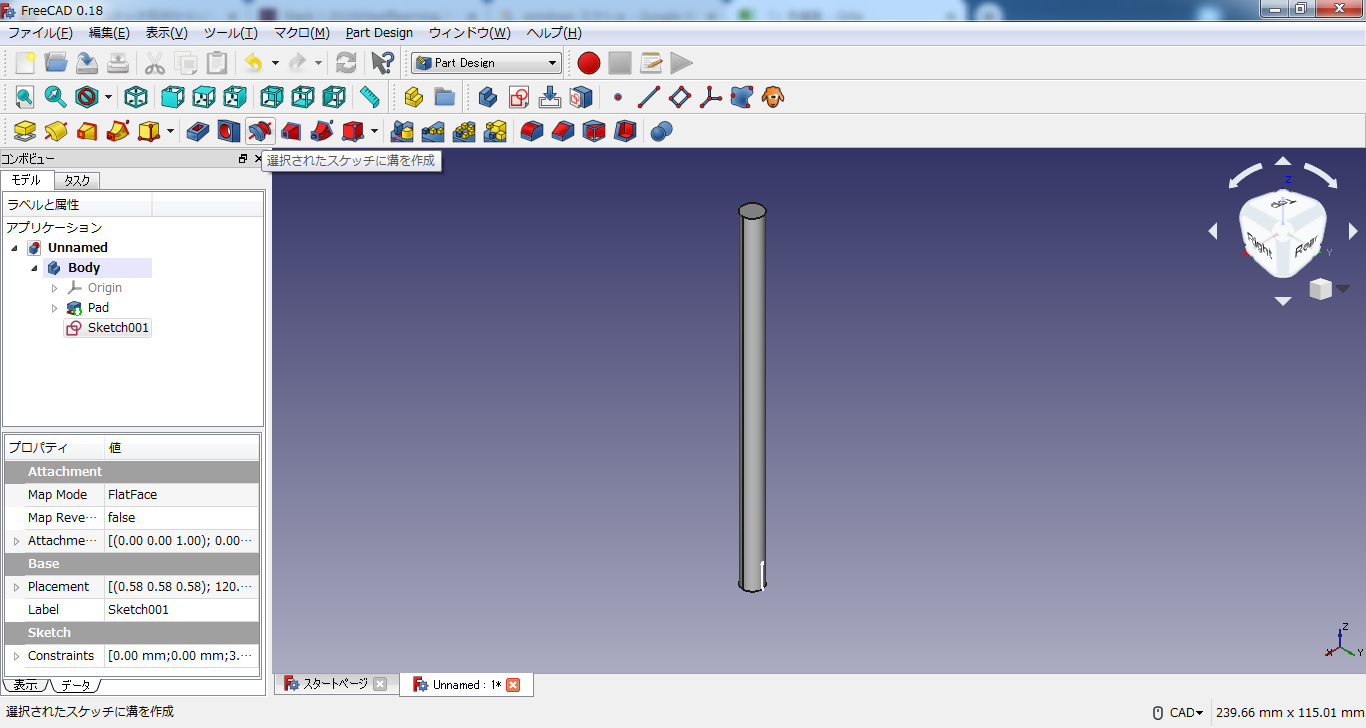
Task: Create a datum line
Action: tap(649, 97)
